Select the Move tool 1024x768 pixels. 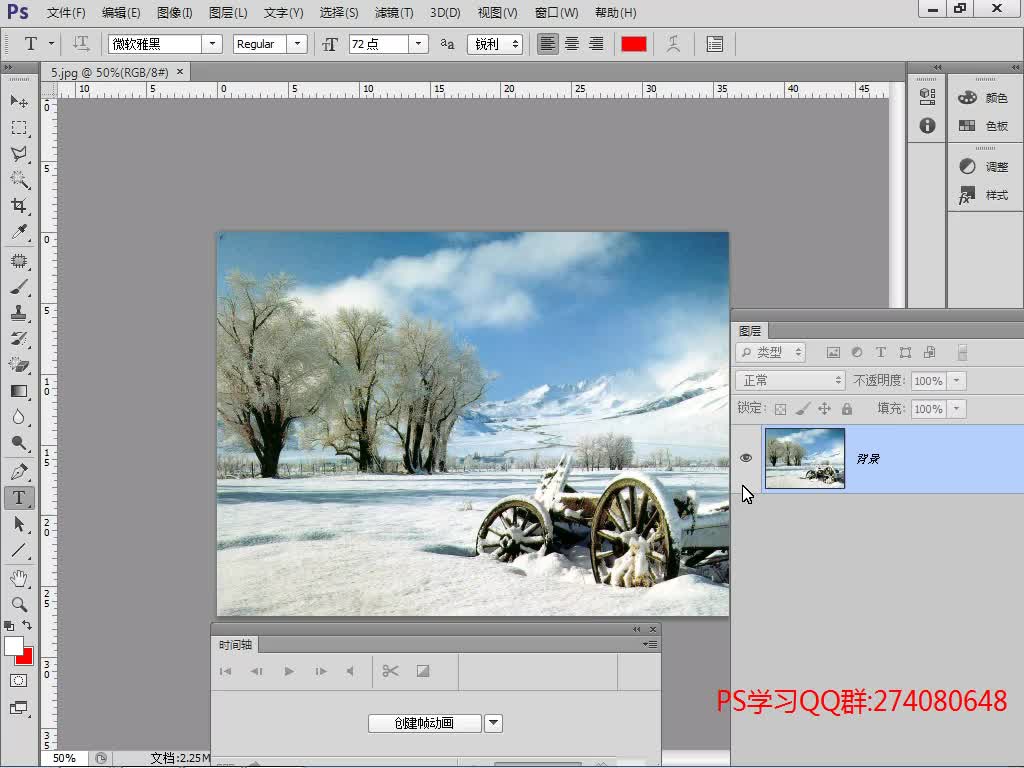19,101
